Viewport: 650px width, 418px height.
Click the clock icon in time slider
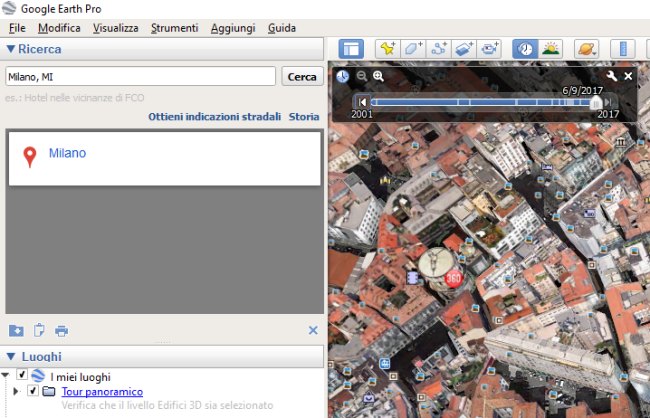[342, 76]
